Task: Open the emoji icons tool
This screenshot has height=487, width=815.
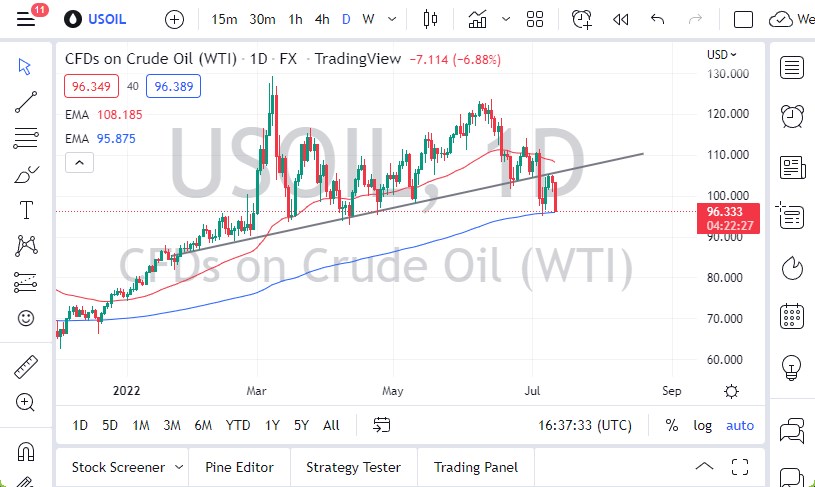Action: (x=26, y=319)
